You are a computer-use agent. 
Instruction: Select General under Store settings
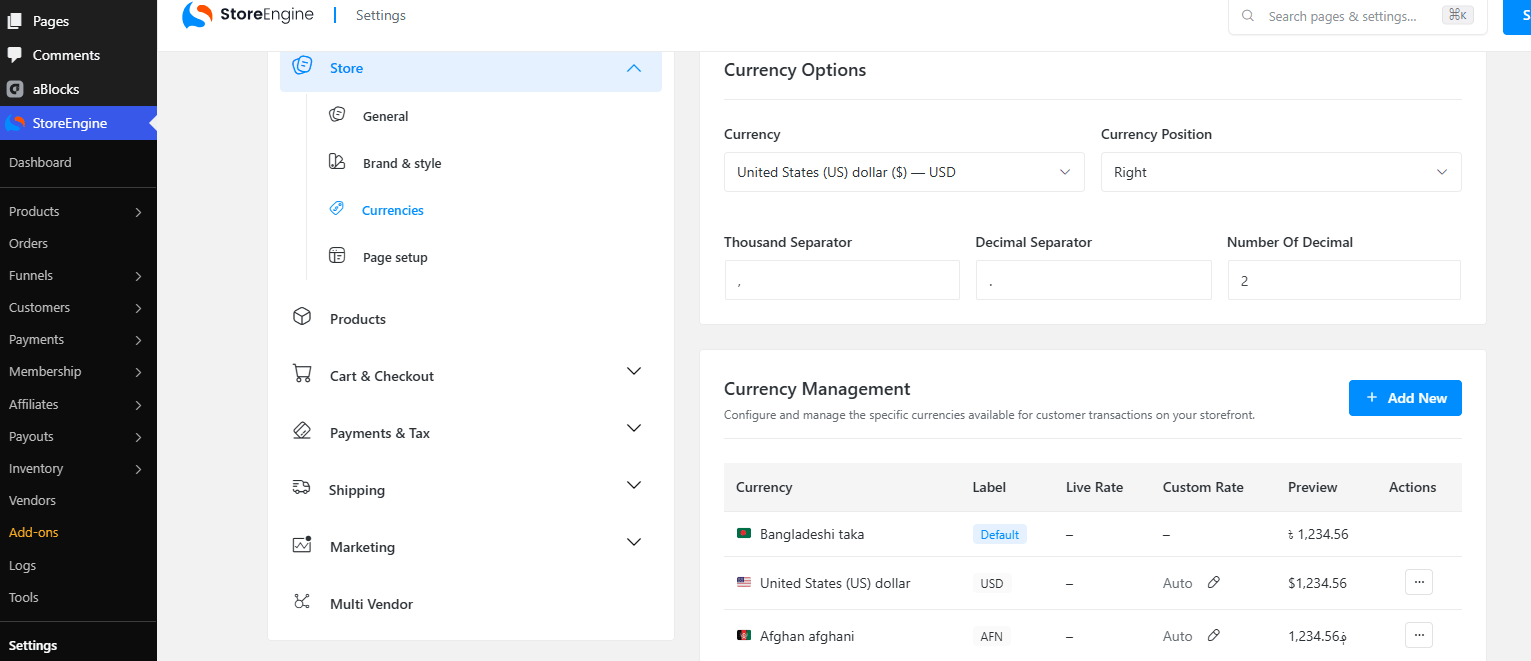coord(385,116)
